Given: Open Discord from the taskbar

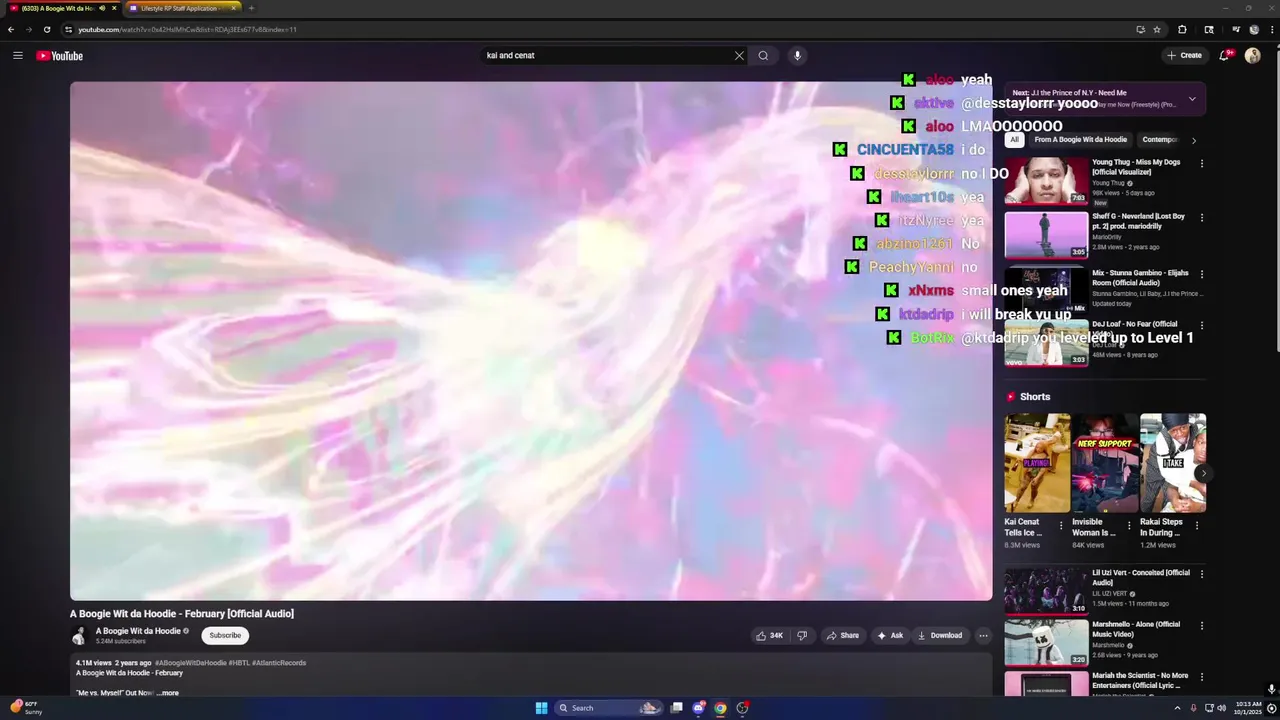Looking at the screenshot, I should (699, 708).
